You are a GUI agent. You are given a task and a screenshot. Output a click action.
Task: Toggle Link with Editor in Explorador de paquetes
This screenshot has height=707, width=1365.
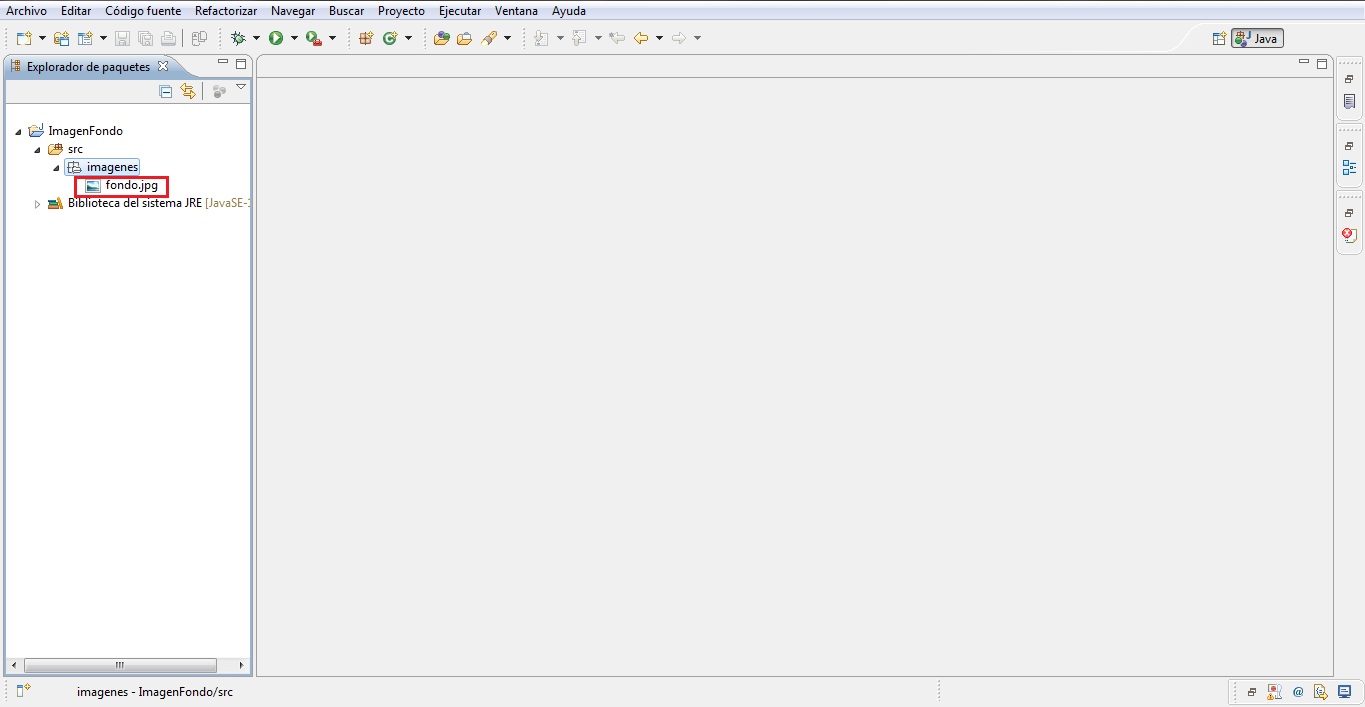click(x=188, y=91)
